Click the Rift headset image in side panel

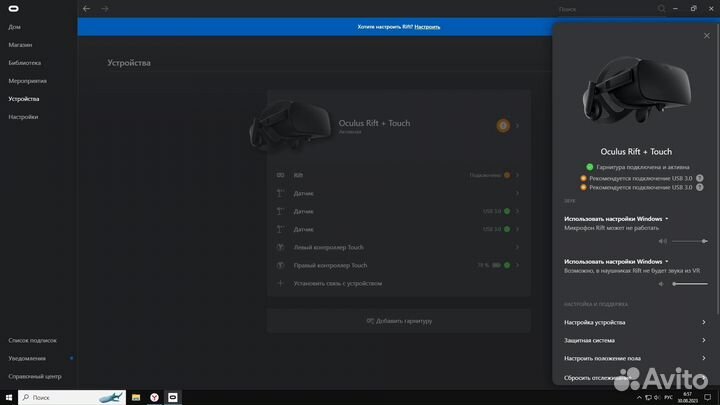pos(636,90)
